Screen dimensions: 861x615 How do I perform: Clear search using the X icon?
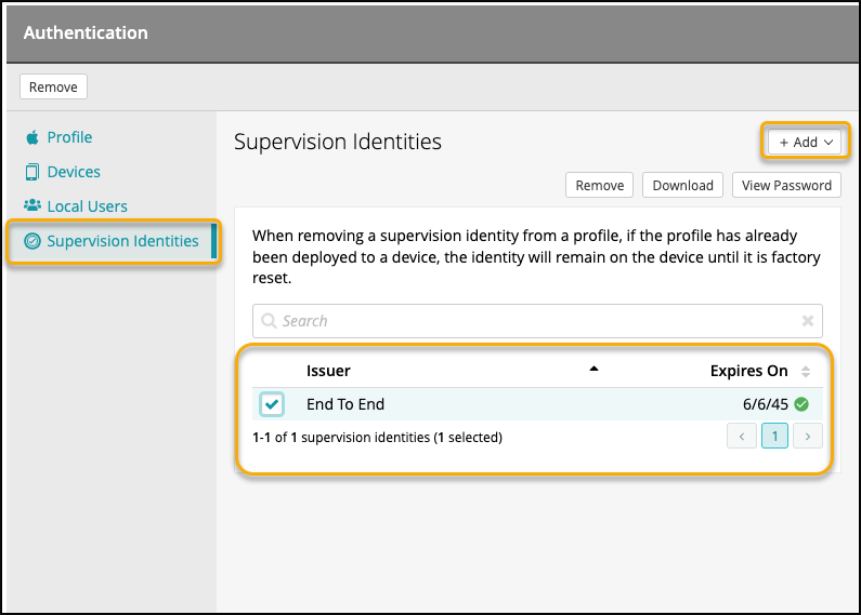tap(808, 321)
